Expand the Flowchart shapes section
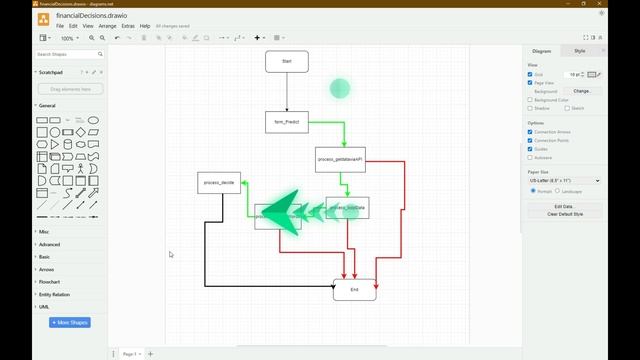 (49, 282)
